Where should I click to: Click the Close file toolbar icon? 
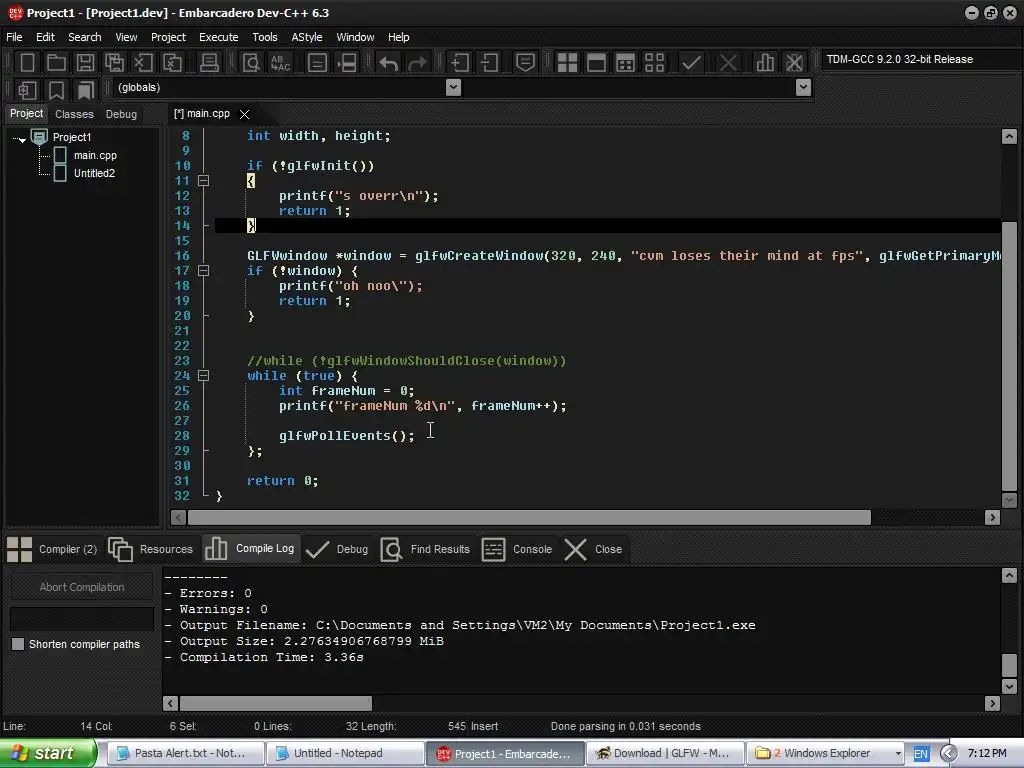click(143, 63)
